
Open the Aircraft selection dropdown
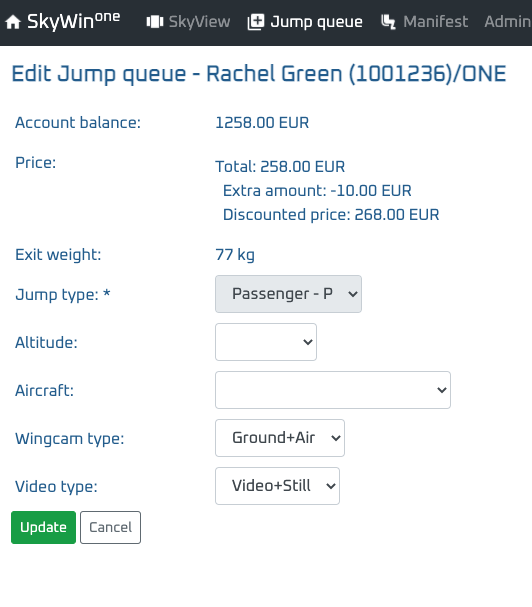point(333,390)
